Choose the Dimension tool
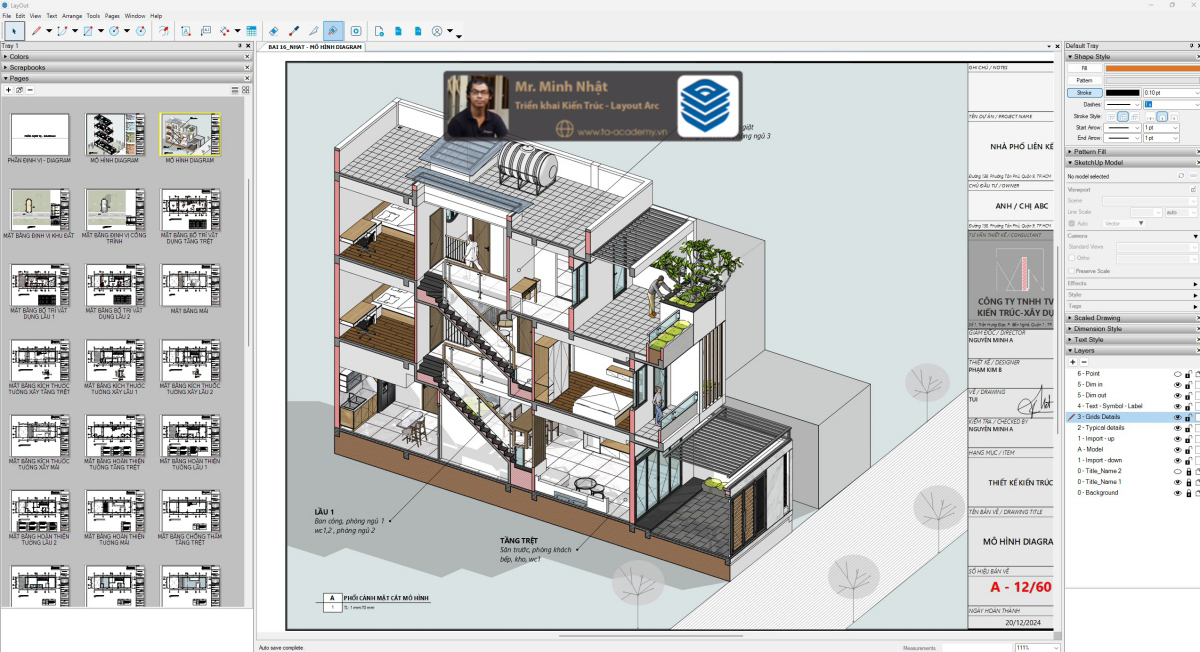 tap(225, 31)
